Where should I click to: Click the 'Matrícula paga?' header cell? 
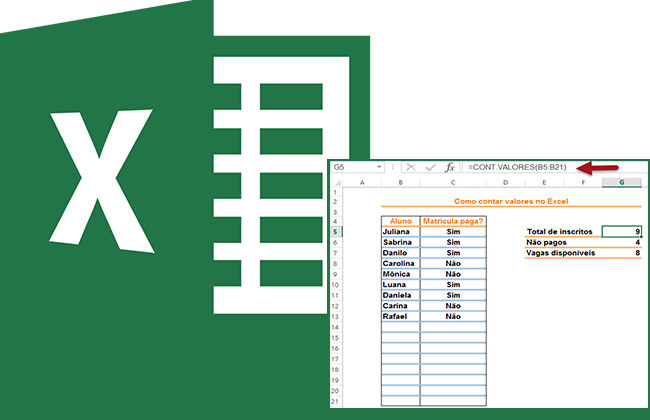pos(453,221)
